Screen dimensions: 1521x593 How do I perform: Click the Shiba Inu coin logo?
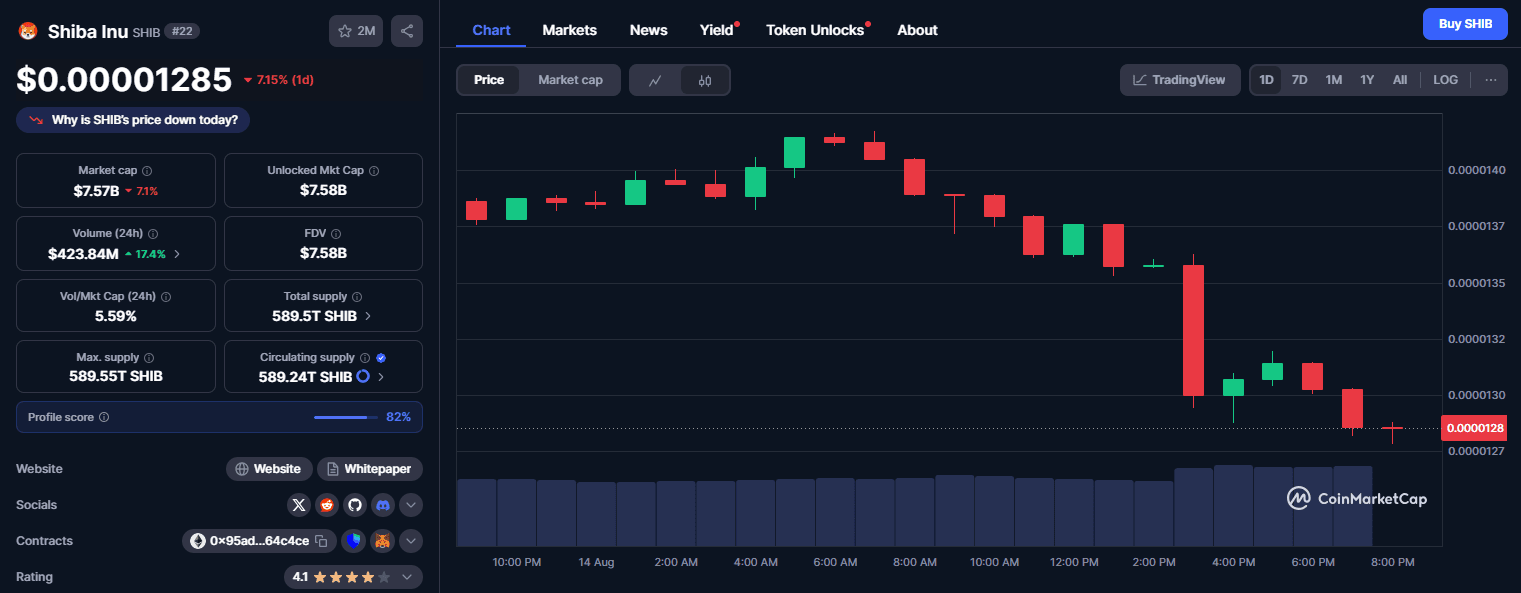click(x=28, y=31)
